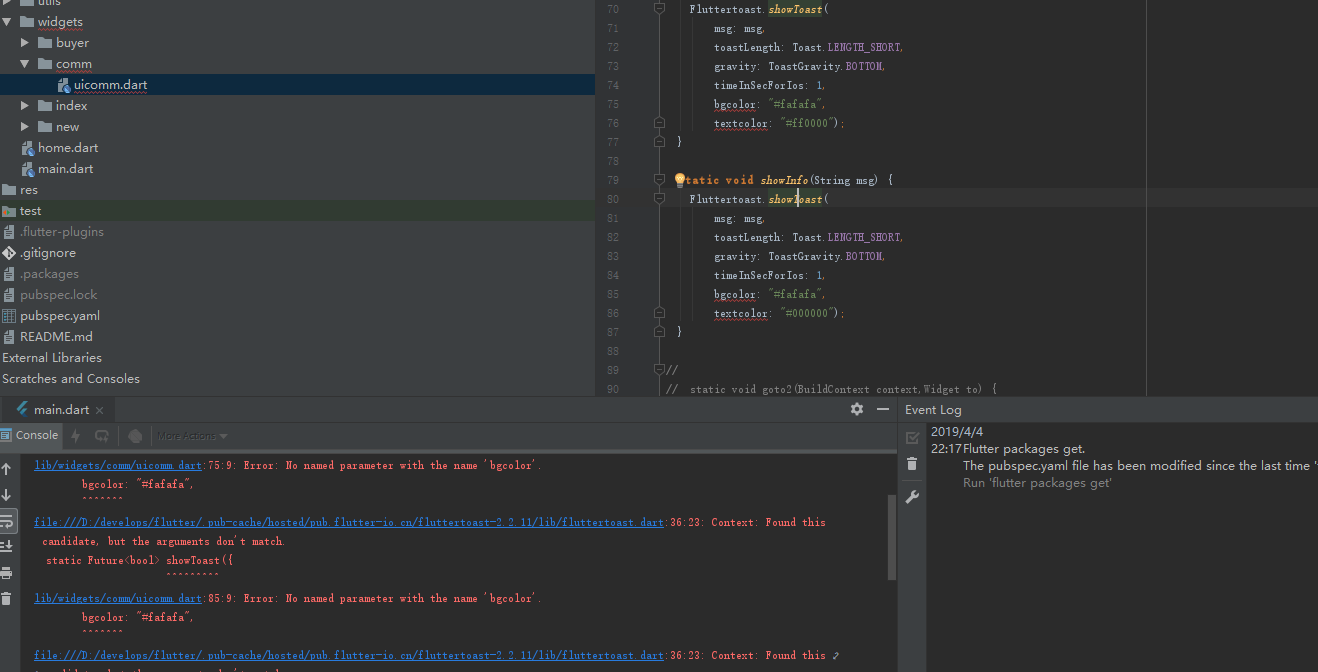Viewport: 1318px width, 672px height.
Task: Hide the run panel with minimize dash icon
Action: tap(883, 409)
